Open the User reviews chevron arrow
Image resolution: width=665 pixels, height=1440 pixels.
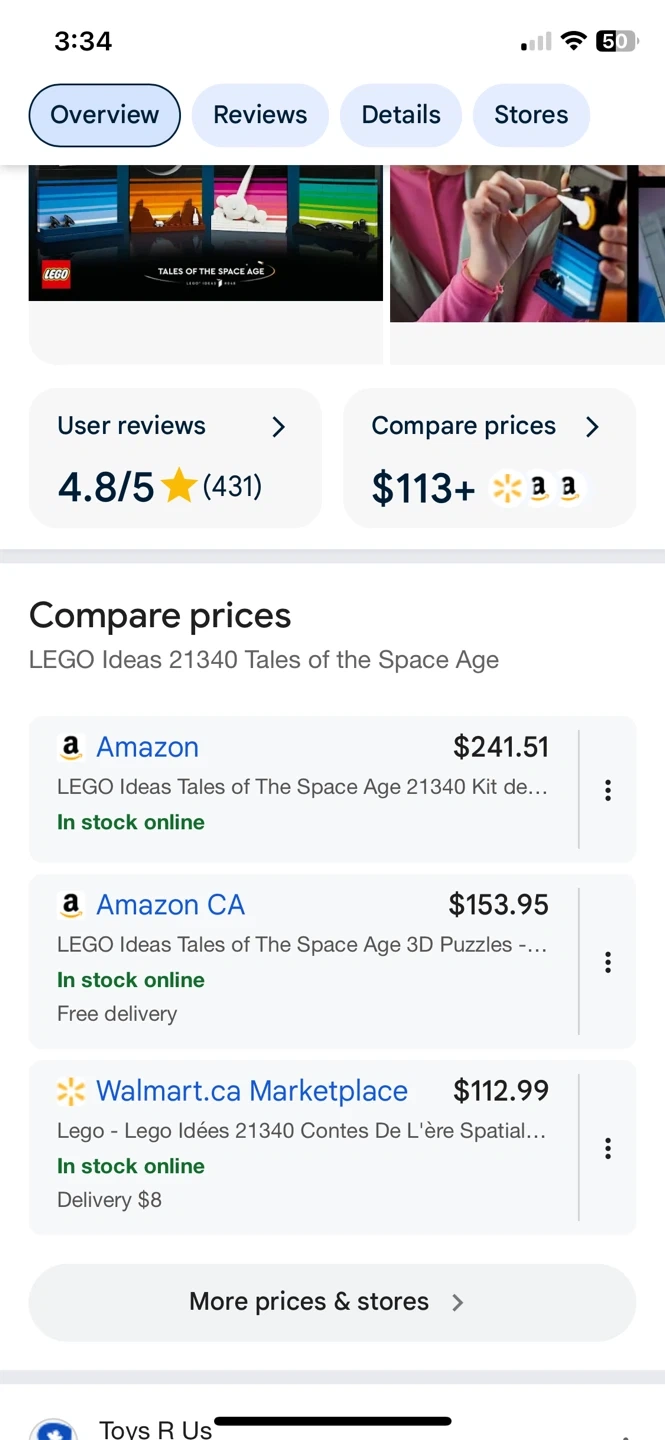click(279, 427)
